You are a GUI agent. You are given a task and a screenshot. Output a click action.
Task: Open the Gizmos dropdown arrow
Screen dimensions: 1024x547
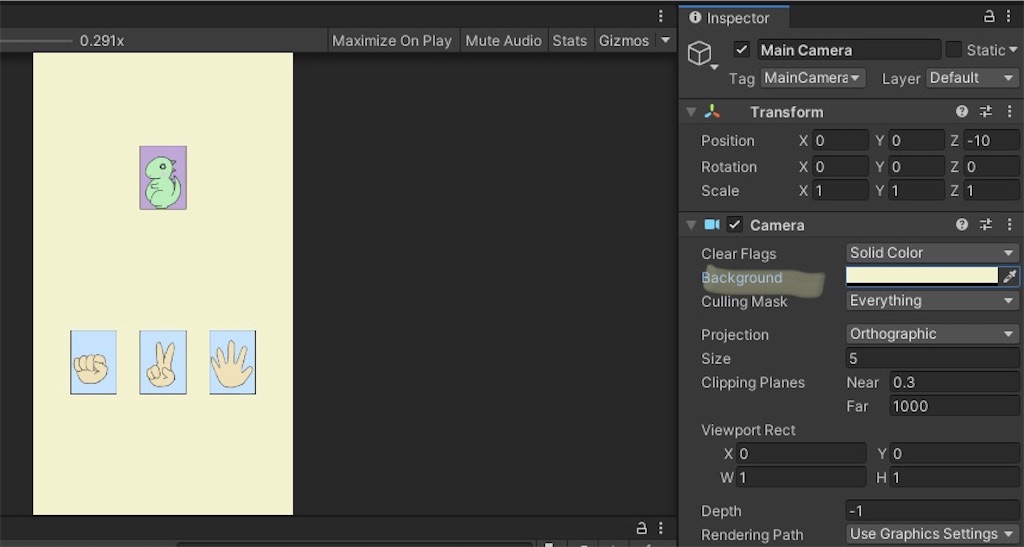665,40
